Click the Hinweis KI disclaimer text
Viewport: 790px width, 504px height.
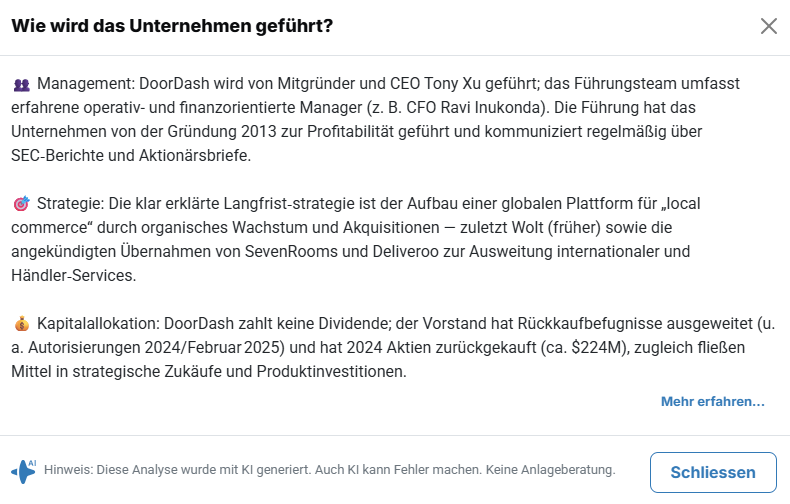(330, 470)
